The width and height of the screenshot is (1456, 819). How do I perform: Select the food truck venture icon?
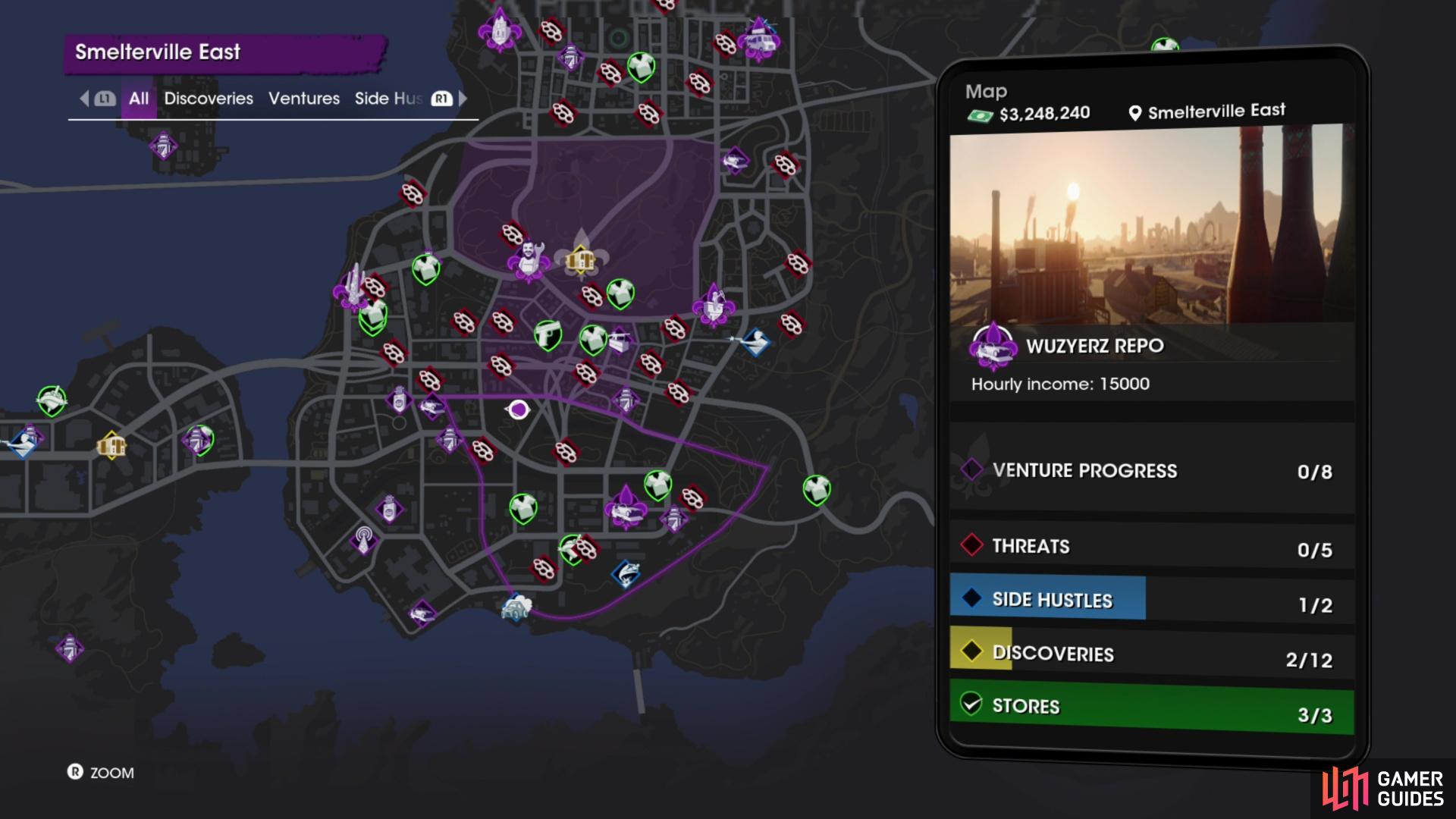(759, 40)
